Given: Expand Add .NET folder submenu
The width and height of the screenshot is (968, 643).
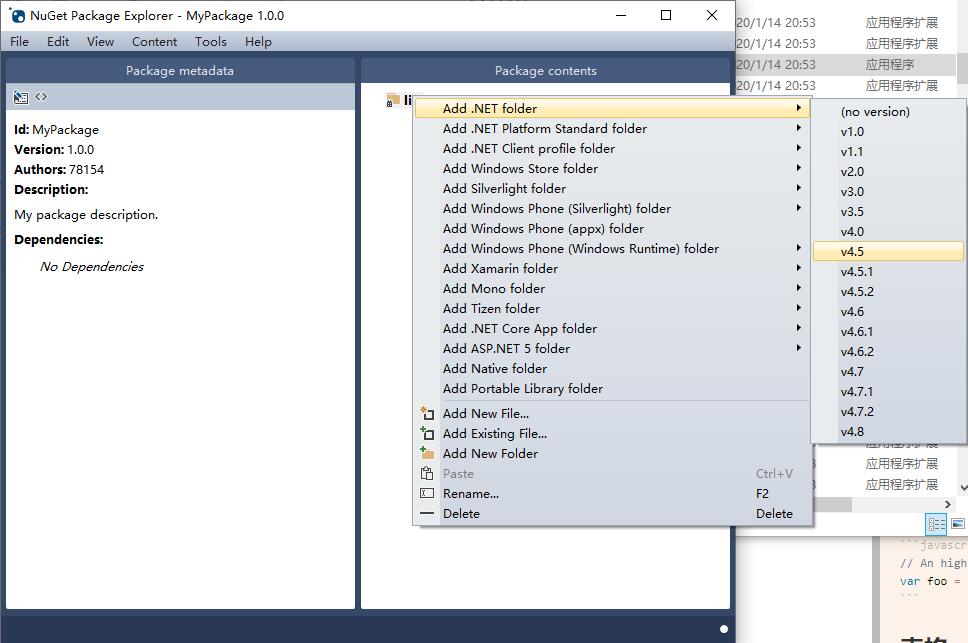Looking at the screenshot, I should coord(612,108).
